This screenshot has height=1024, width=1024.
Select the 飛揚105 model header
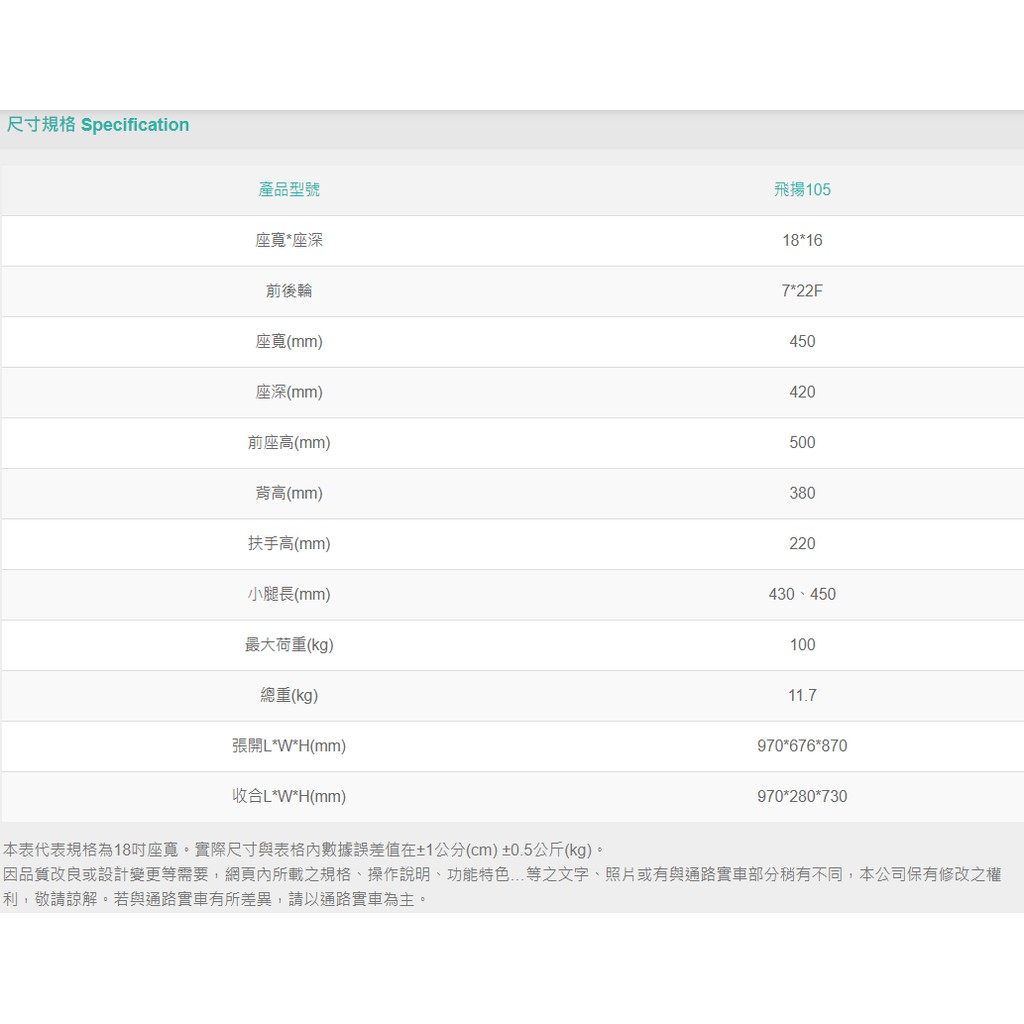click(x=802, y=189)
